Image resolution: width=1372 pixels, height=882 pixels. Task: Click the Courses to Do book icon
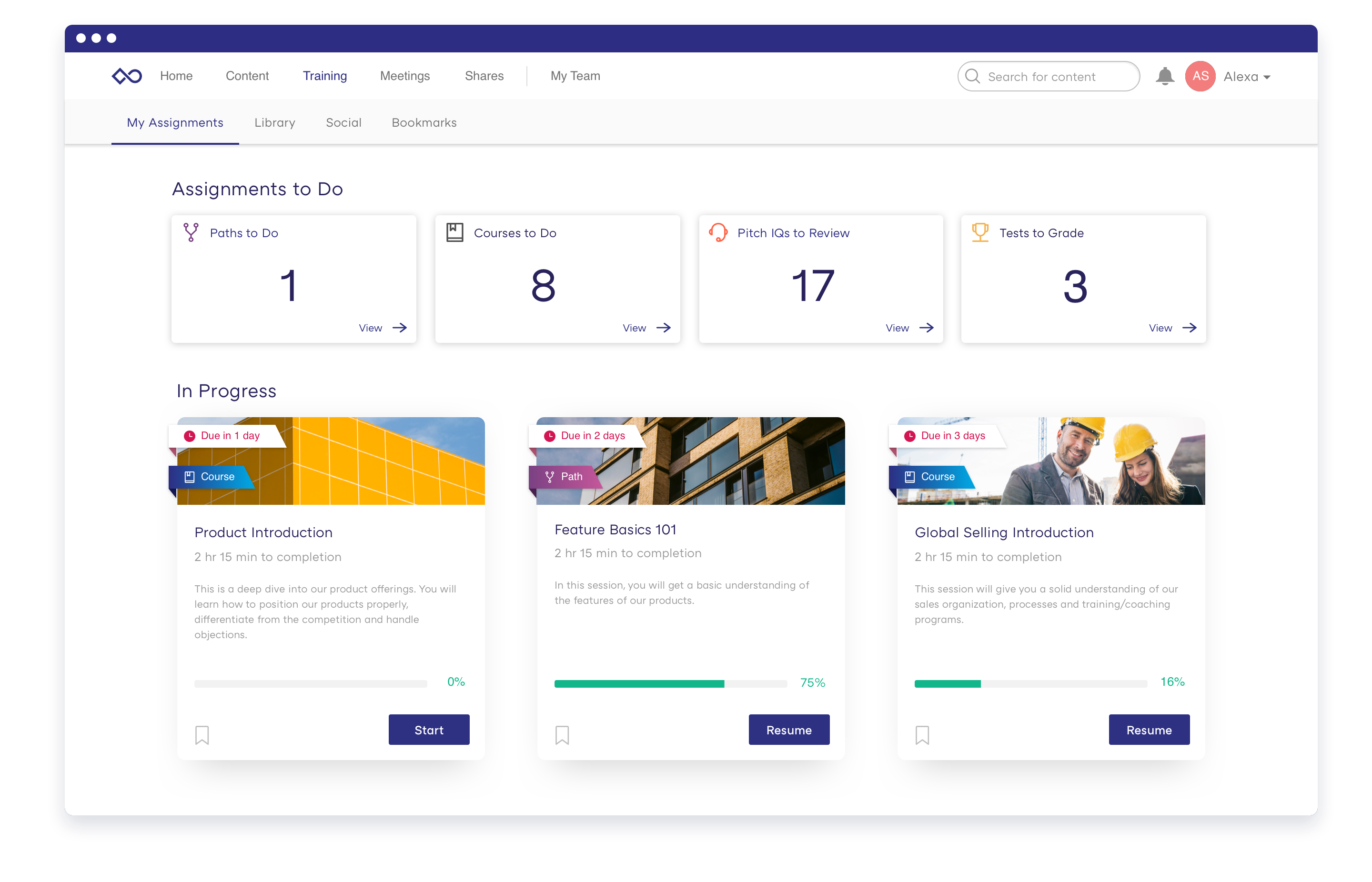pos(455,232)
